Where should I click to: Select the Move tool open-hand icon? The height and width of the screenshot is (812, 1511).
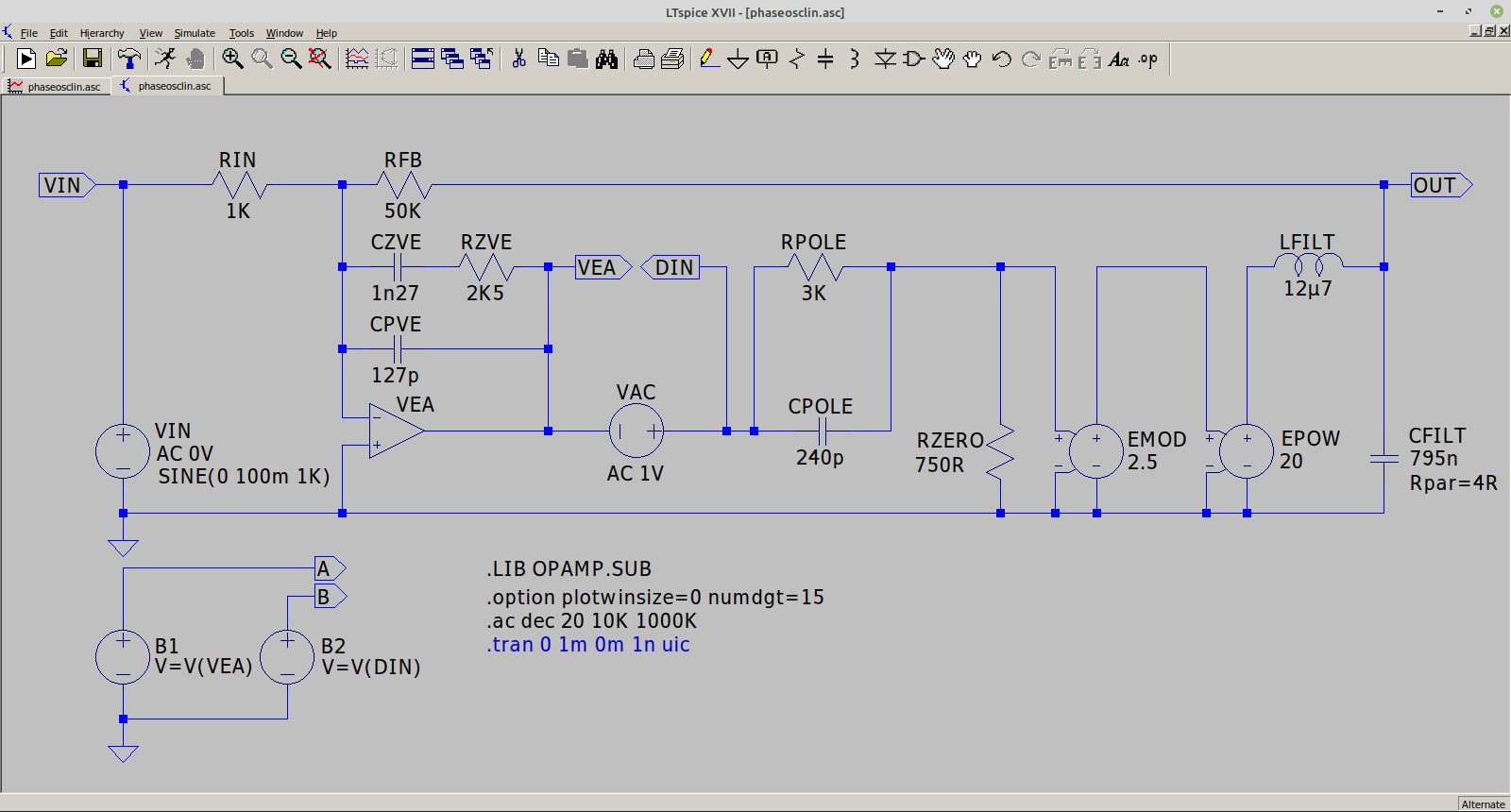coord(943,59)
